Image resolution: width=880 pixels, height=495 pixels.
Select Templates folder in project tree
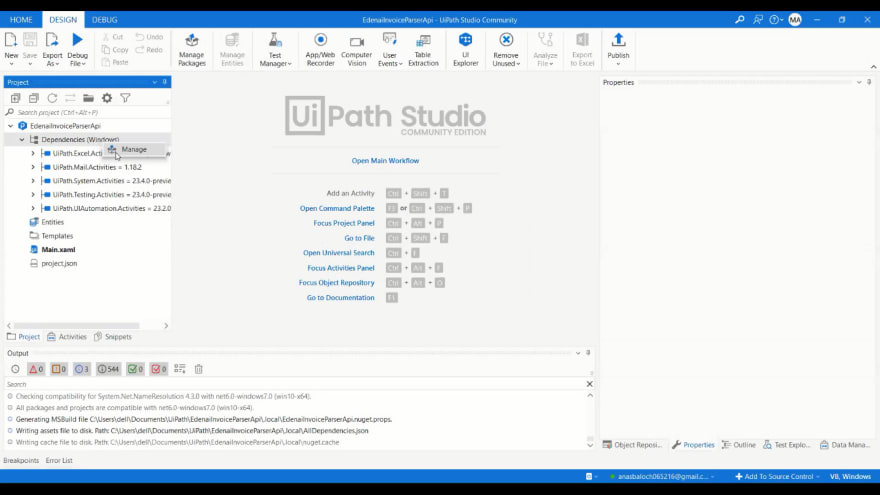(57, 236)
